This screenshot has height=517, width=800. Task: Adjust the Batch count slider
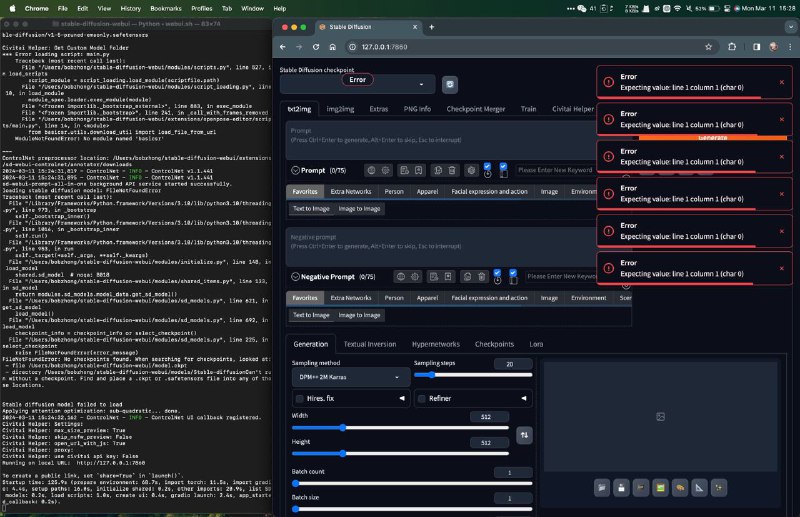point(412,483)
